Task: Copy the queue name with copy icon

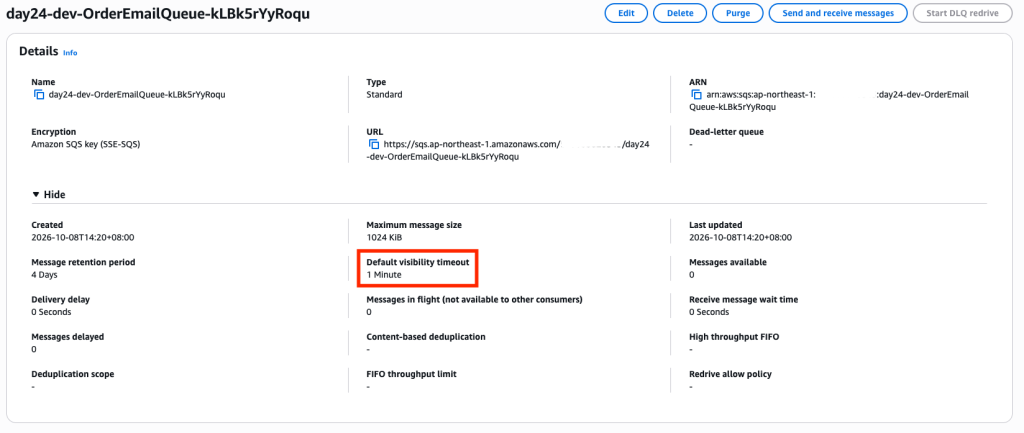Action: click(x=39, y=95)
